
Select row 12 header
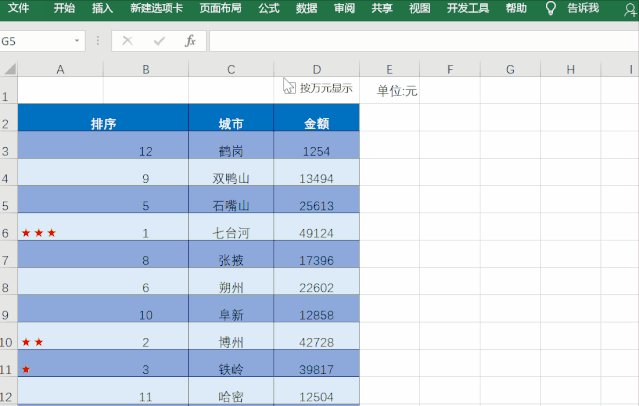[9, 391]
